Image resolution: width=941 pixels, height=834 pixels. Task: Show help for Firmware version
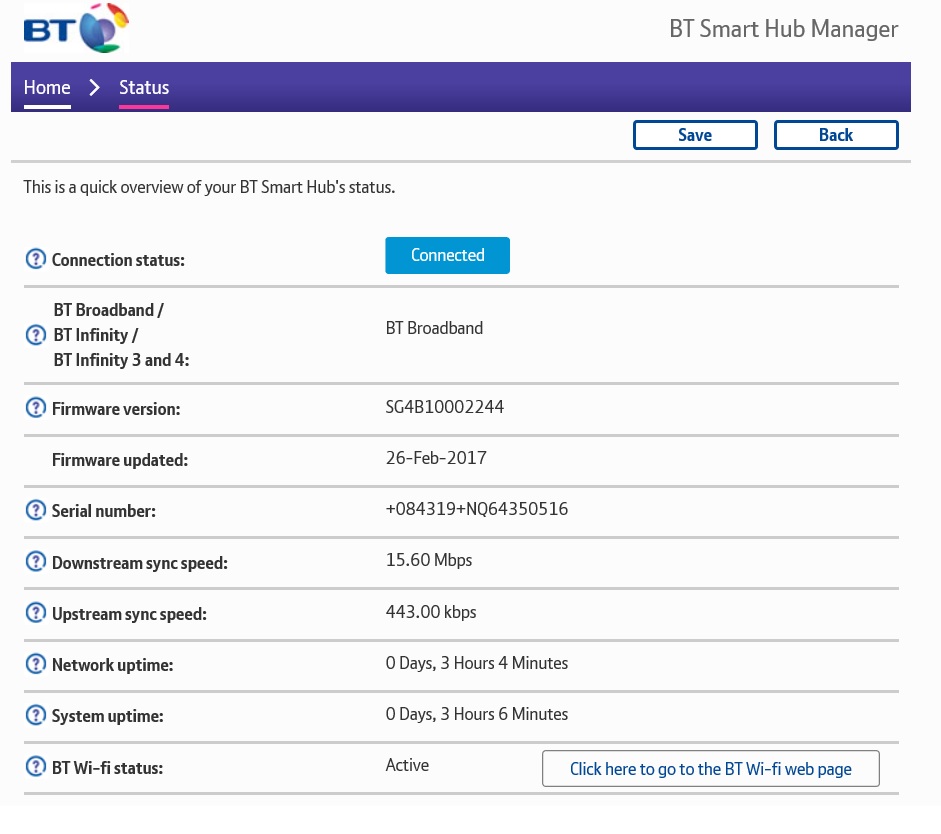35,408
